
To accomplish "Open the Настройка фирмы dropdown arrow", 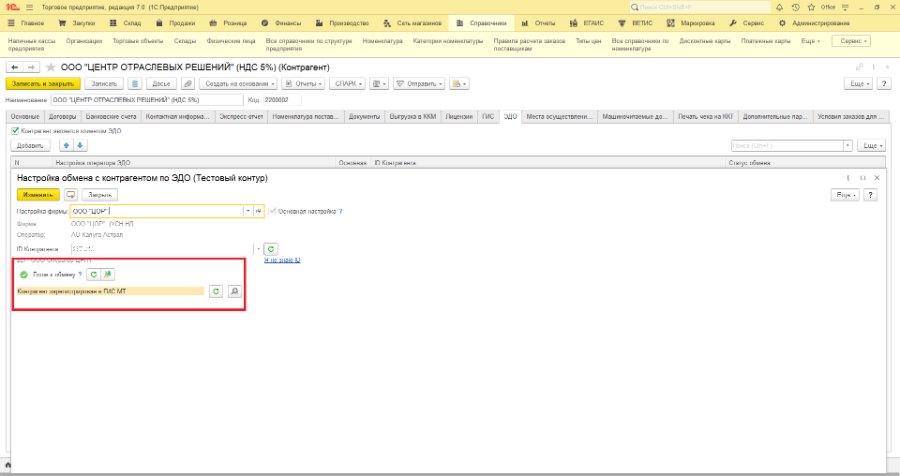I will [248, 211].
